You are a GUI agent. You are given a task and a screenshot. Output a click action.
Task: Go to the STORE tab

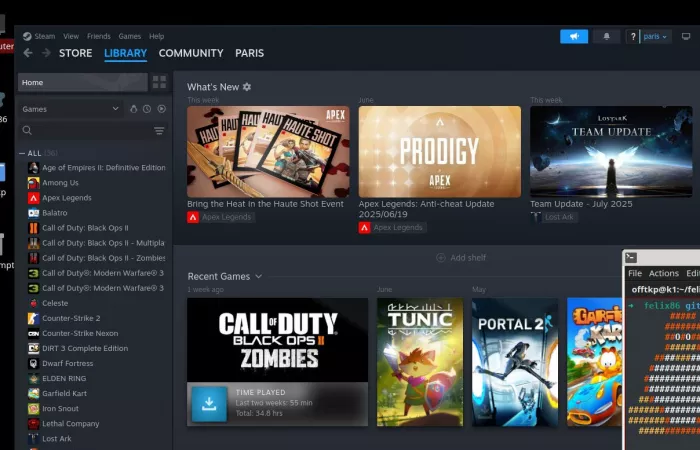[75, 53]
